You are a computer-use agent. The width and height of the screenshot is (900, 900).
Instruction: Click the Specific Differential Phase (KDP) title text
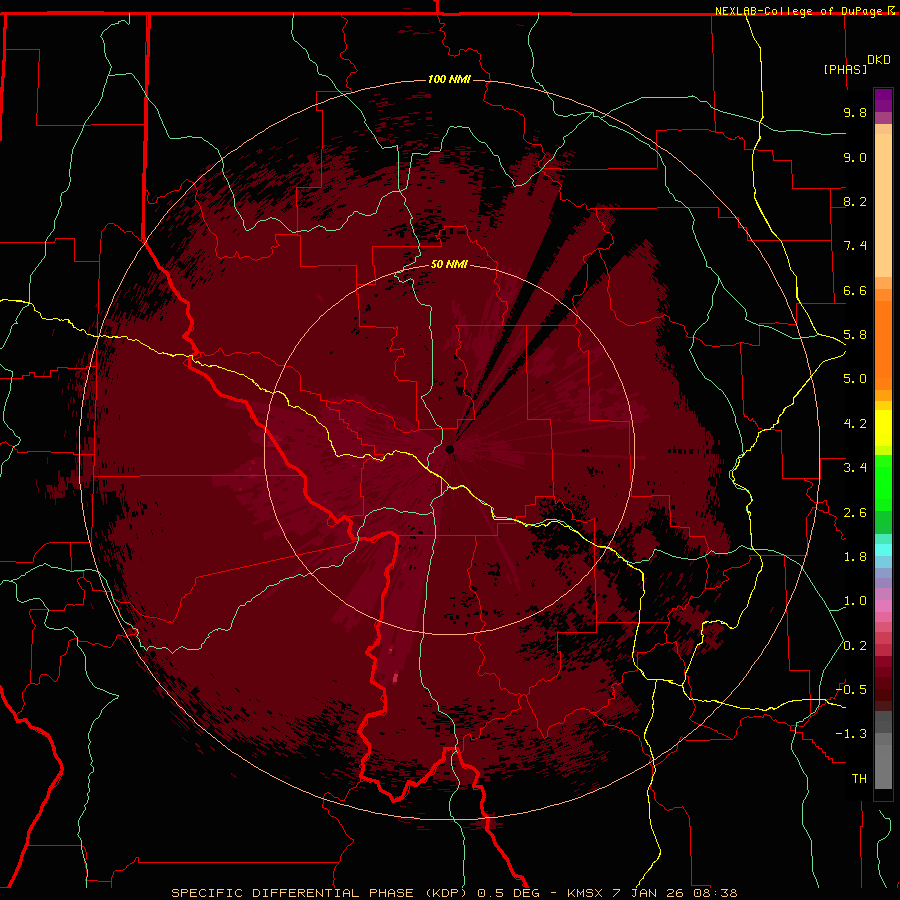pos(321,893)
